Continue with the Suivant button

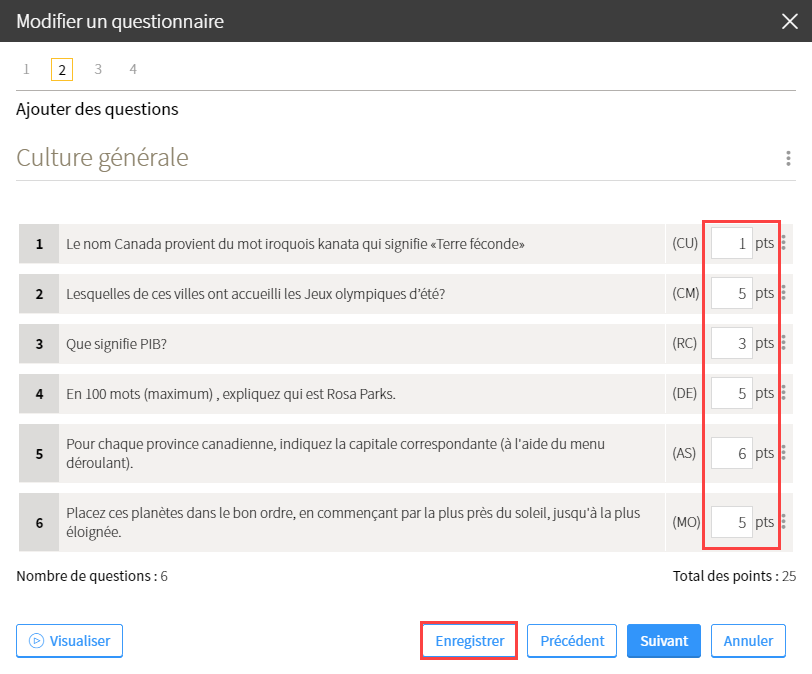point(664,641)
